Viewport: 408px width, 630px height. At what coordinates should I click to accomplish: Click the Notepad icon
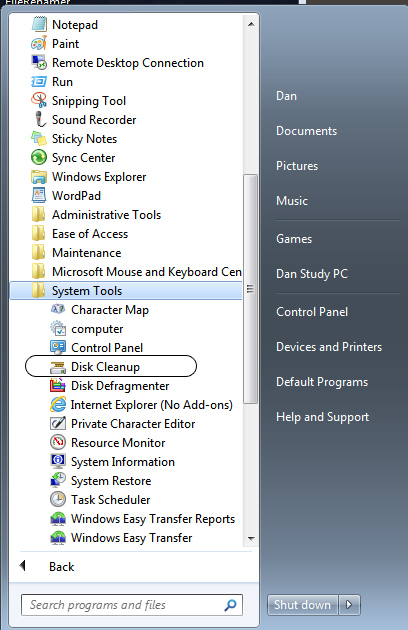39,24
